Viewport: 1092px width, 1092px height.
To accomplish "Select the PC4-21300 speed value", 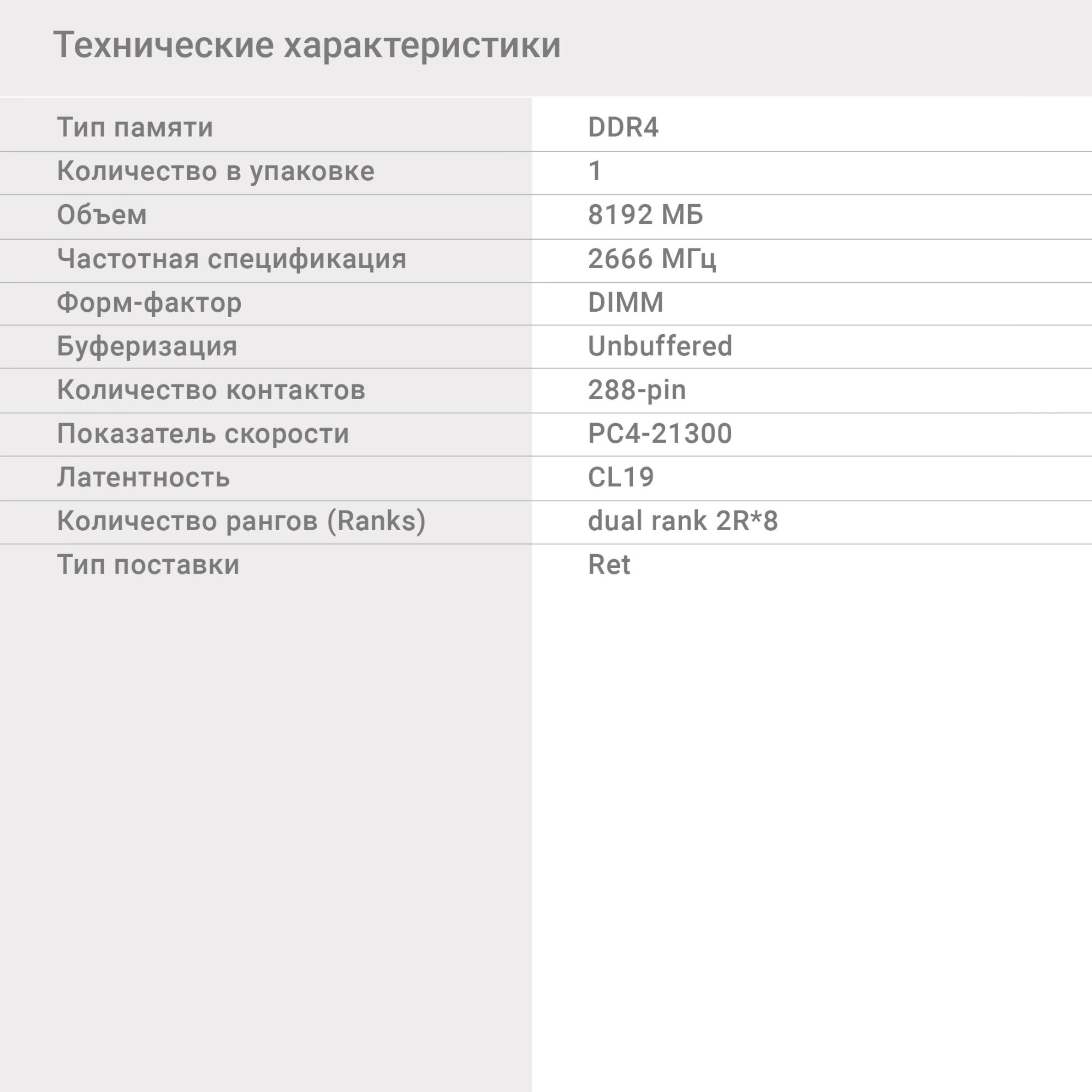I will [660, 434].
